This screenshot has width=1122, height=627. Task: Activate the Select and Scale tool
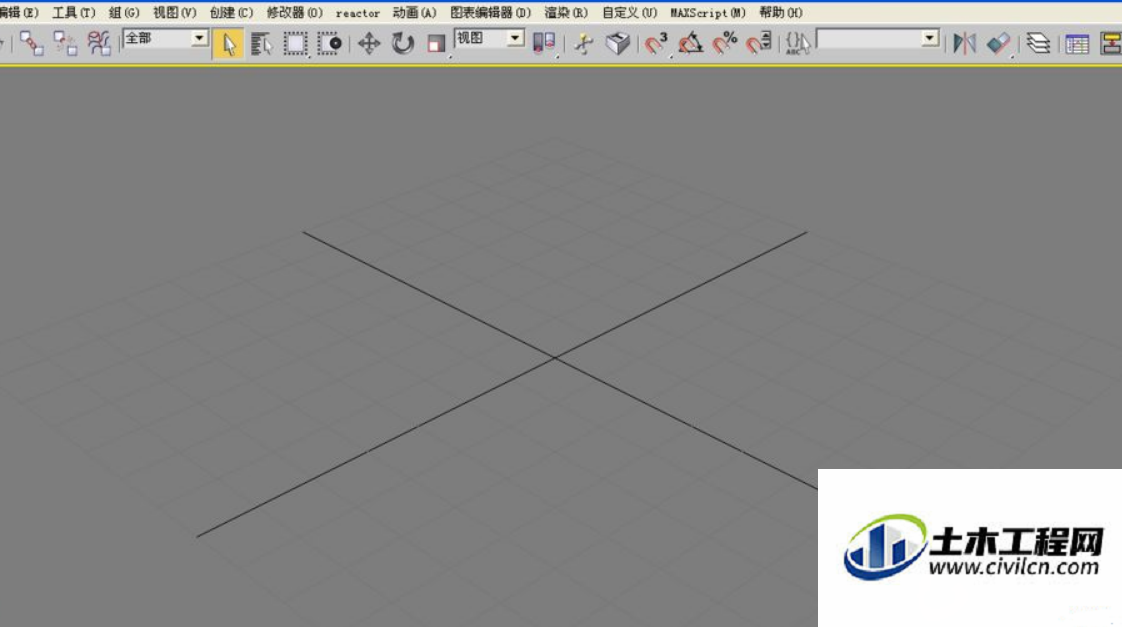coord(436,44)
